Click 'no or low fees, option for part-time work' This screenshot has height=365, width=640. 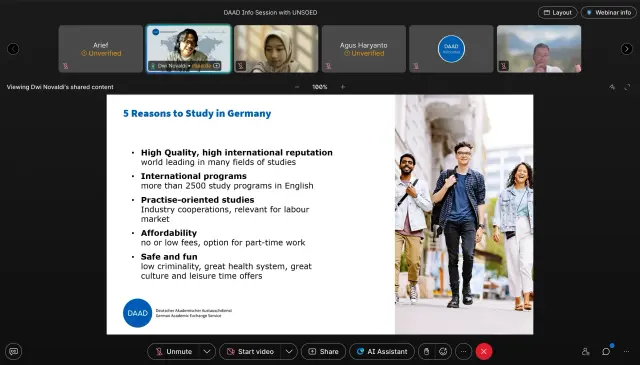click(x=223, y=243)
